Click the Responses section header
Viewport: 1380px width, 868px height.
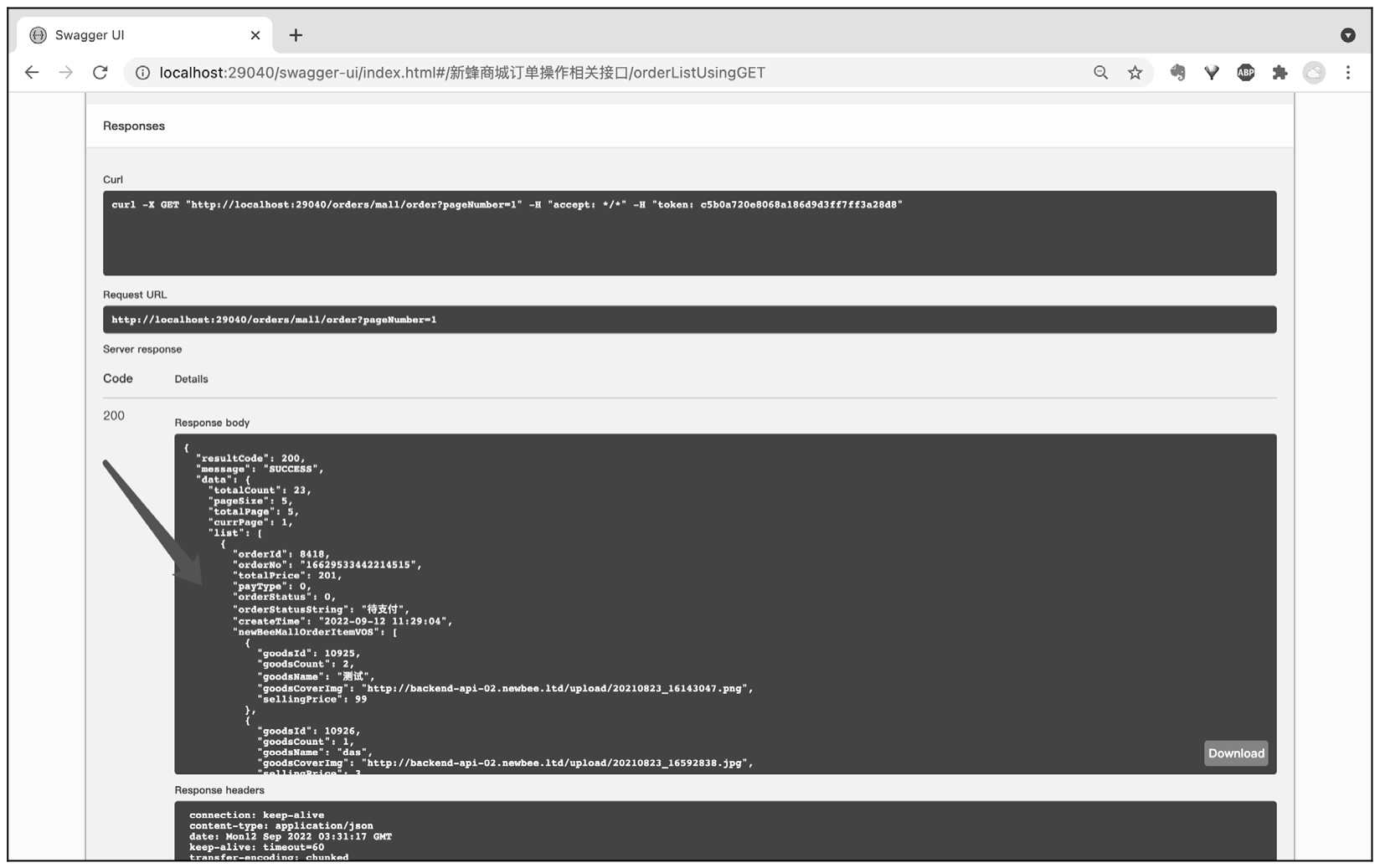tap(134, 126)
